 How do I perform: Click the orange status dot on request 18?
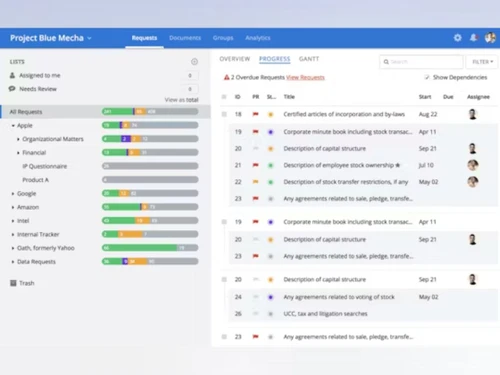point(271,114)
